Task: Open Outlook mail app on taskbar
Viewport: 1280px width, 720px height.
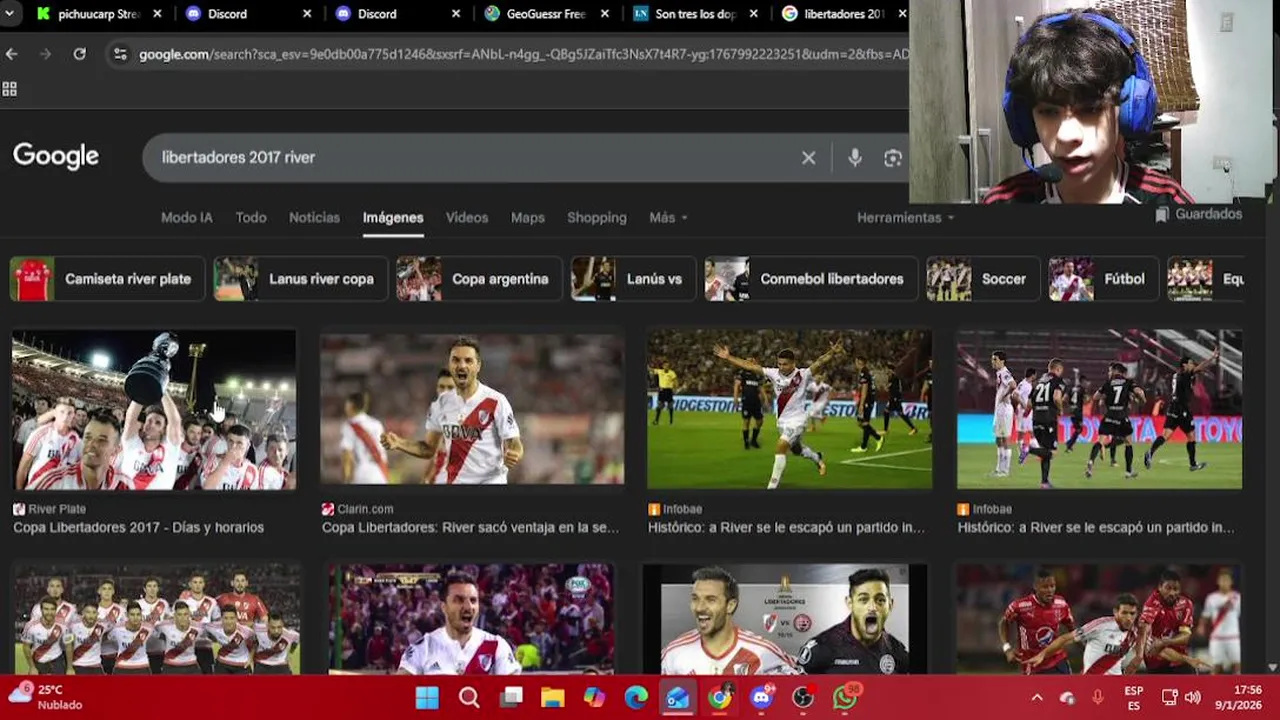Action: click(678, 697)
